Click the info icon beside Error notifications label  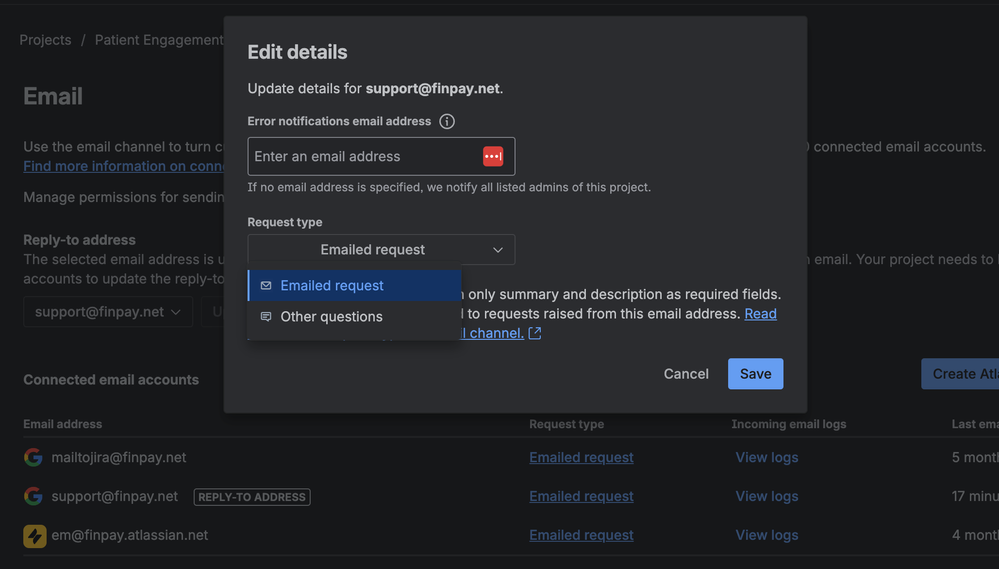[x=447, y=122]
